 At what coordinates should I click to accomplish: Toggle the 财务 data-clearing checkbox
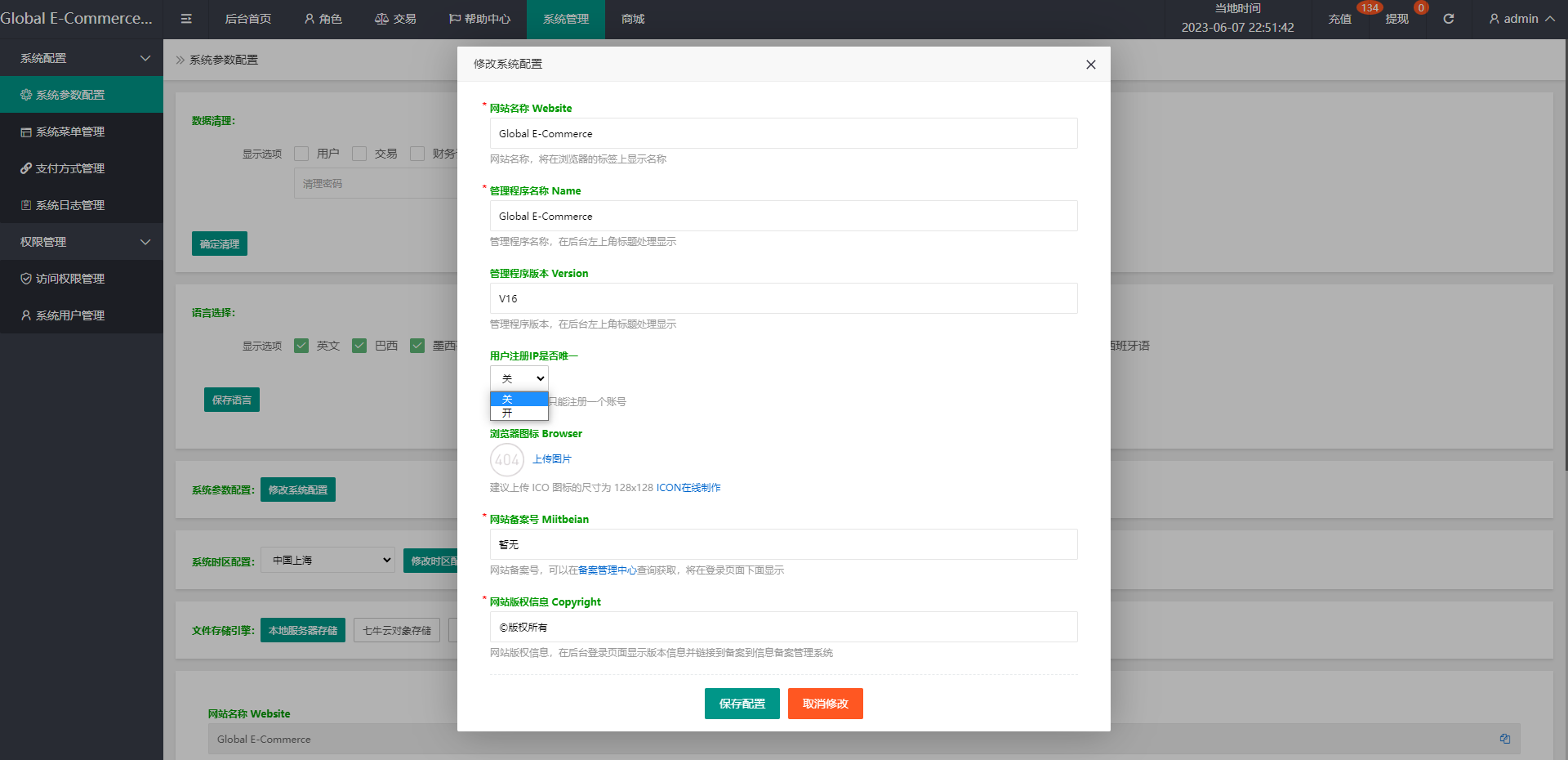[417, 154]
